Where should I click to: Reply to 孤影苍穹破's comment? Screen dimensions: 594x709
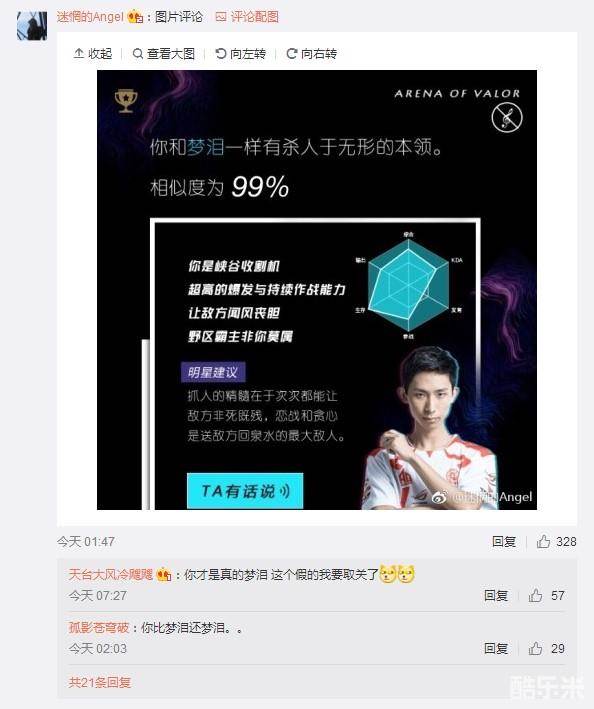coord(496,648)
